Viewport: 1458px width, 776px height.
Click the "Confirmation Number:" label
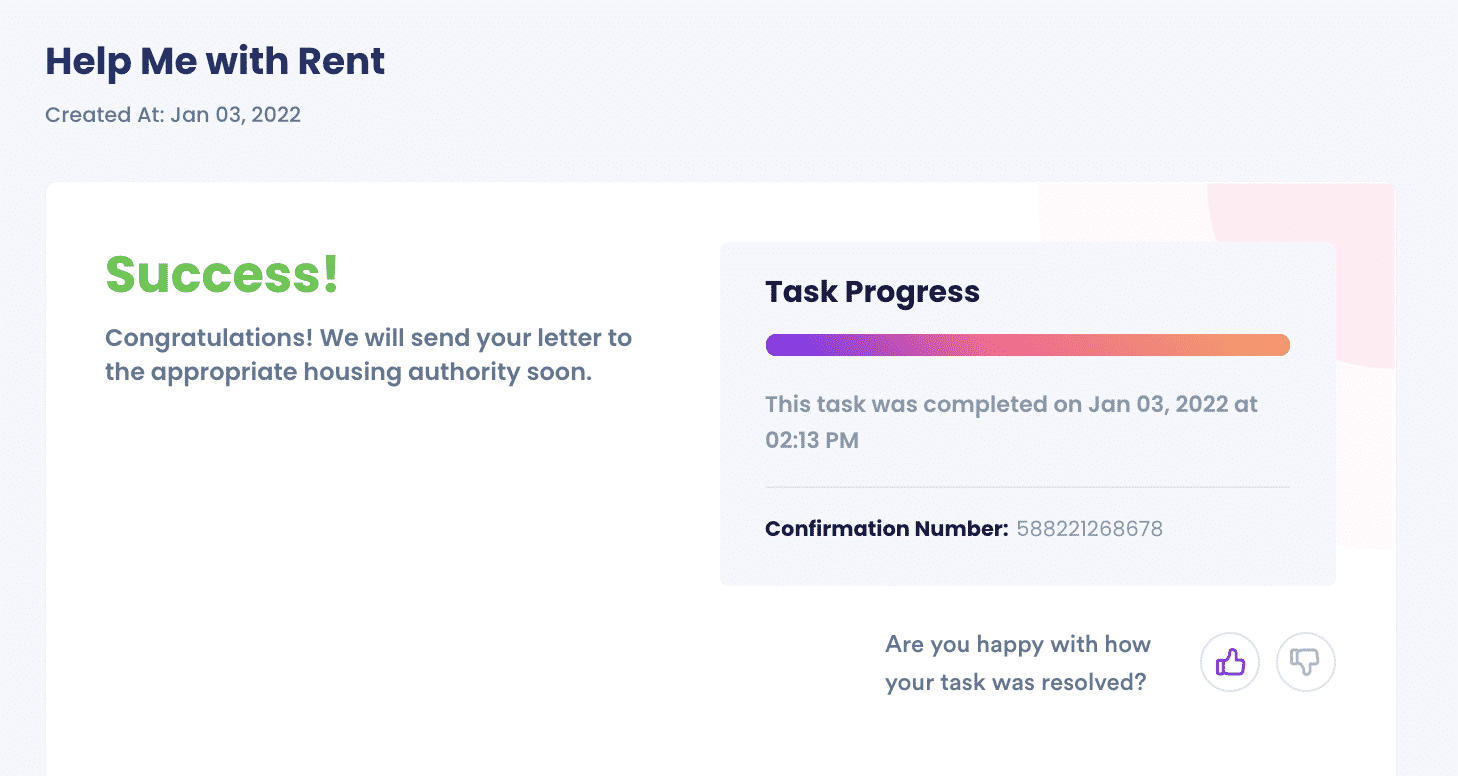(886, 529)
